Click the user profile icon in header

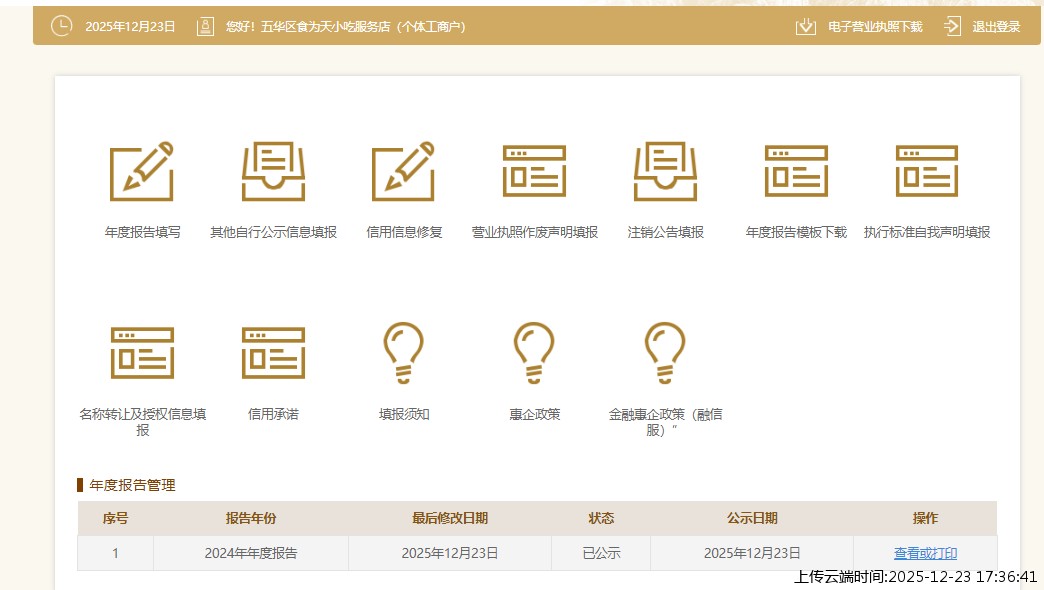coord(205,27)
